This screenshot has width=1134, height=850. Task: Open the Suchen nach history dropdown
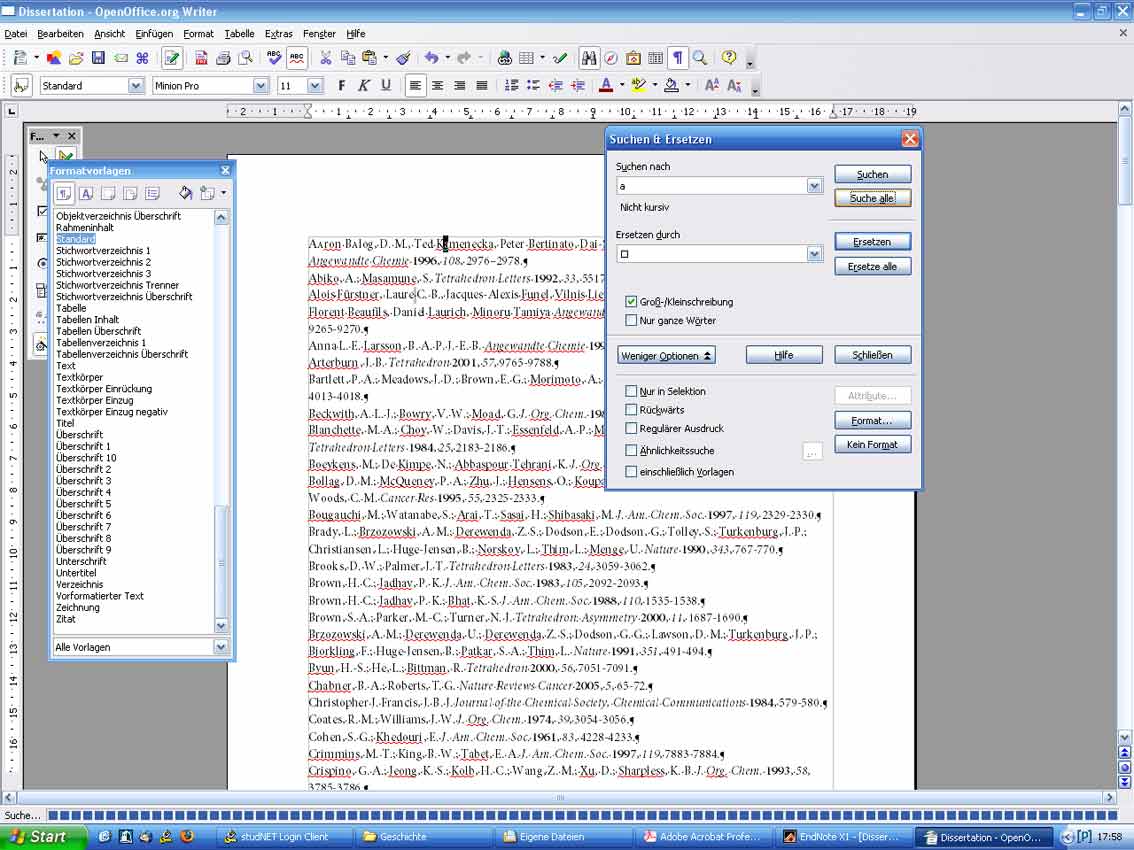tap(814, 186)
